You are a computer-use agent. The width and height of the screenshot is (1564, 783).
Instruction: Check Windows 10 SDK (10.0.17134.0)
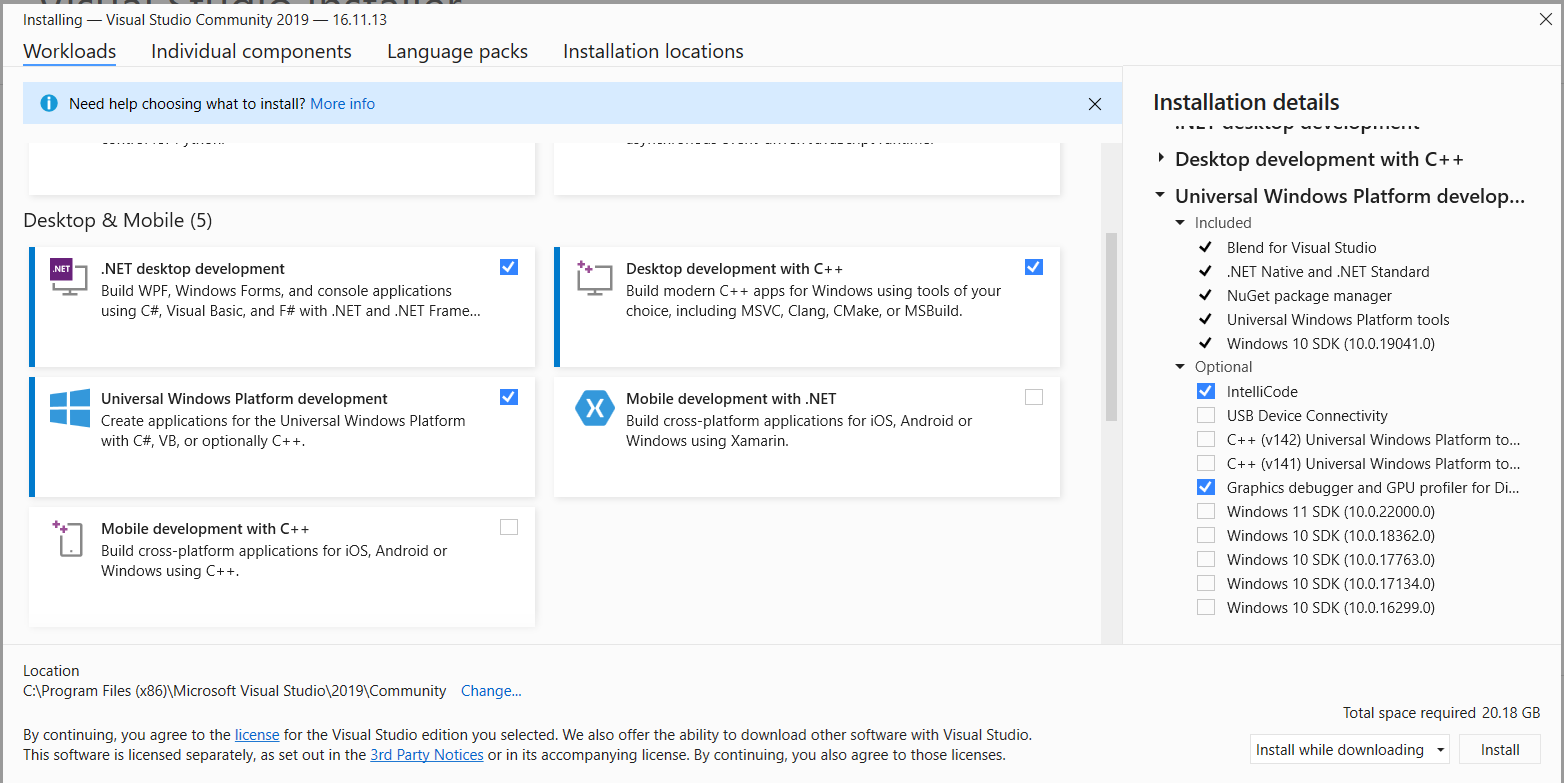(x=1206, y=583)
